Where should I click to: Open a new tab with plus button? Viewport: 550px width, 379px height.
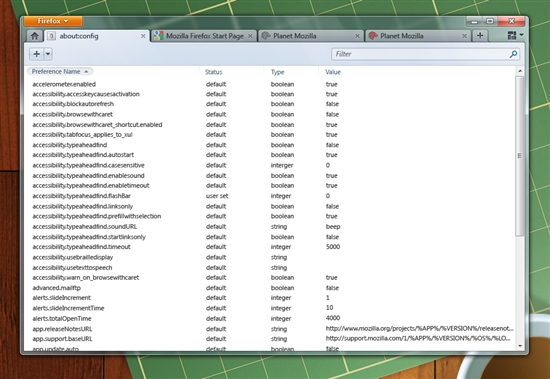pyautogui.click(x=480, y=35)
